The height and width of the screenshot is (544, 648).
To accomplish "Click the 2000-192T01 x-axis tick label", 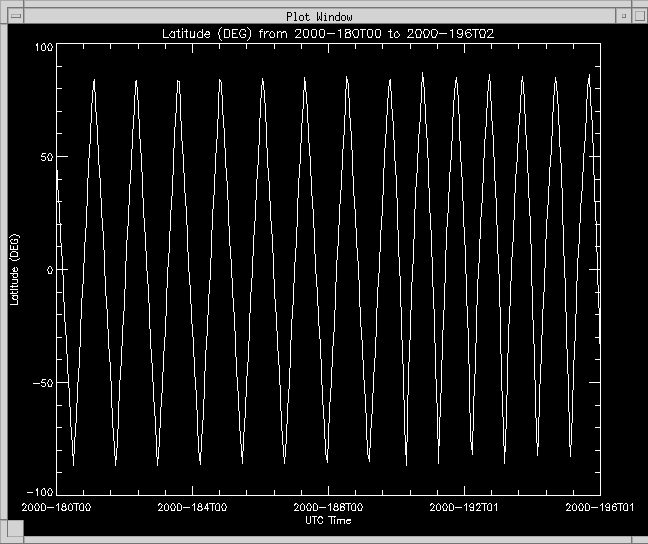I will coord(466,508).
